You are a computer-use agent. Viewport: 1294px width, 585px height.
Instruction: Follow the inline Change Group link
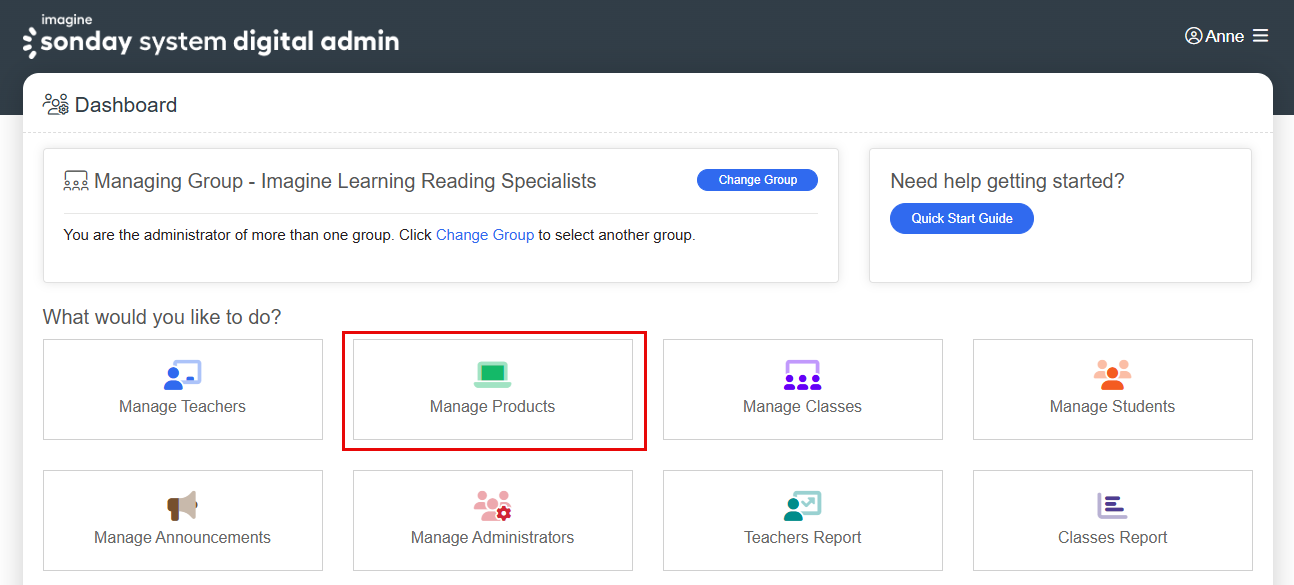tap(484, 235)
